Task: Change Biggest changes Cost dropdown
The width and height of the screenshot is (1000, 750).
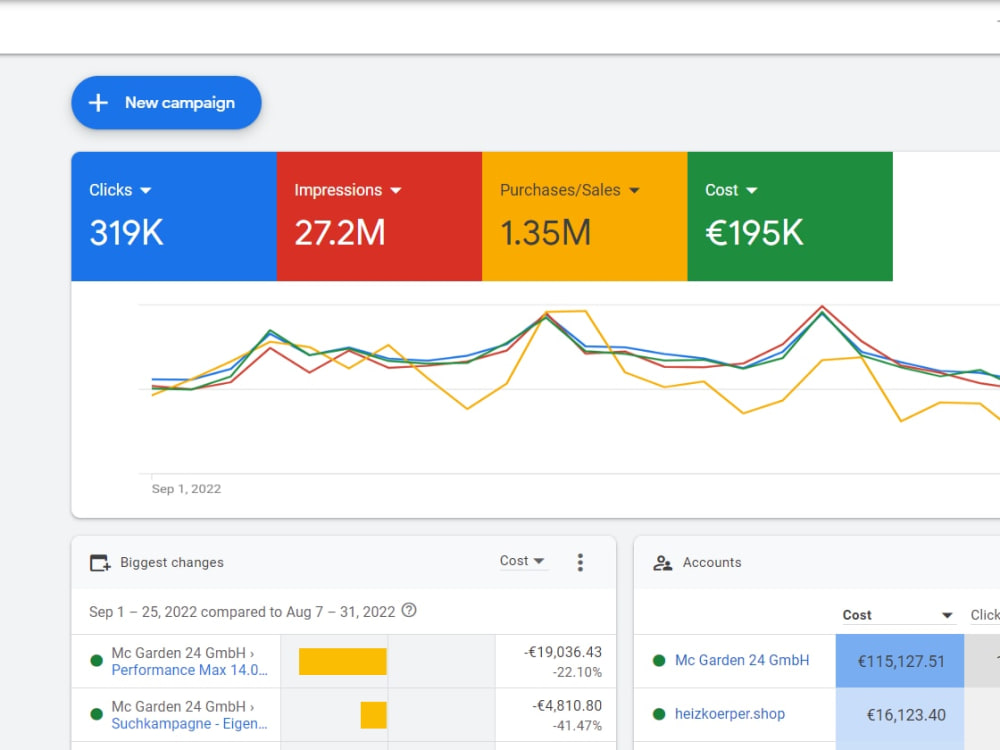Action: (x=522, y=561)
